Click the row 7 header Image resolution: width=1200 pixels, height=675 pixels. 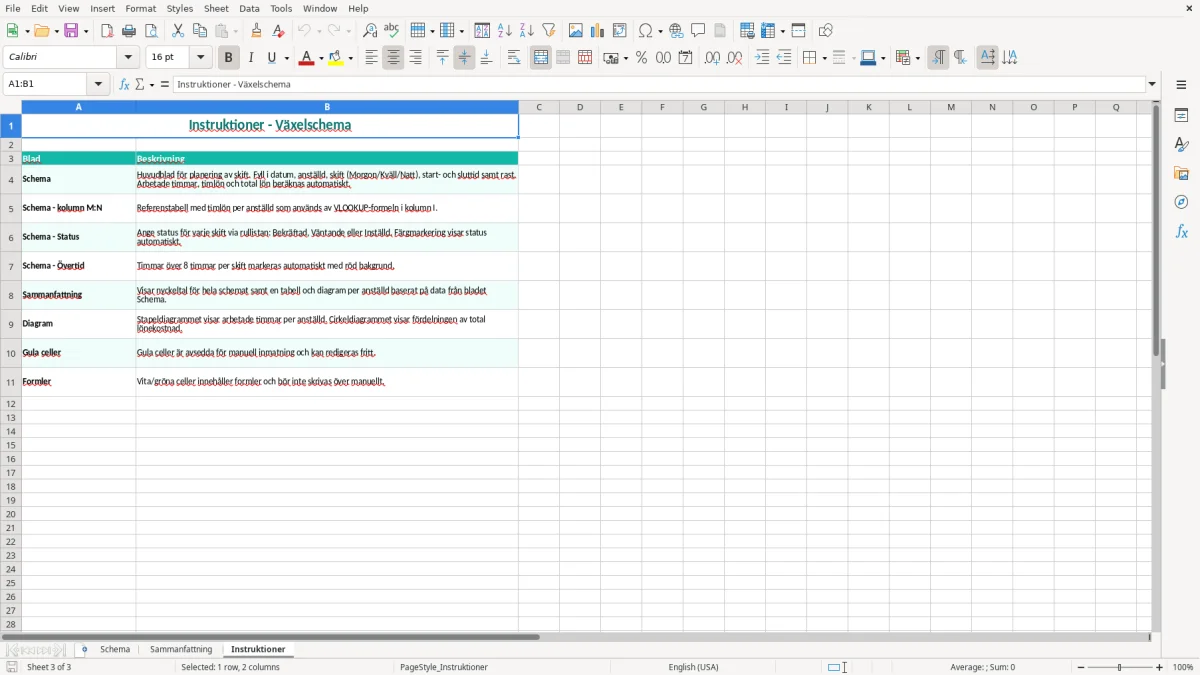pyautogui.click(x=11, y=266)
